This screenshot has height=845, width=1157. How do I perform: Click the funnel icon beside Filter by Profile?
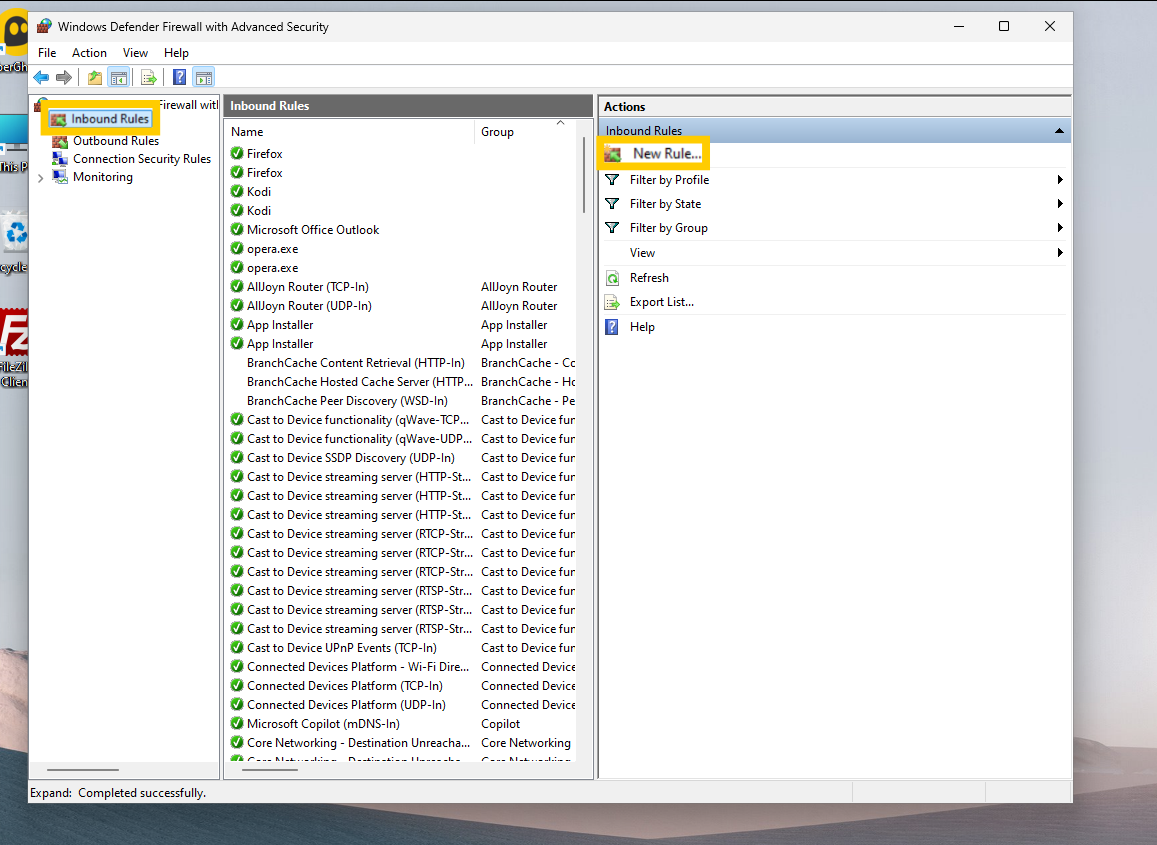coord(612,179)
